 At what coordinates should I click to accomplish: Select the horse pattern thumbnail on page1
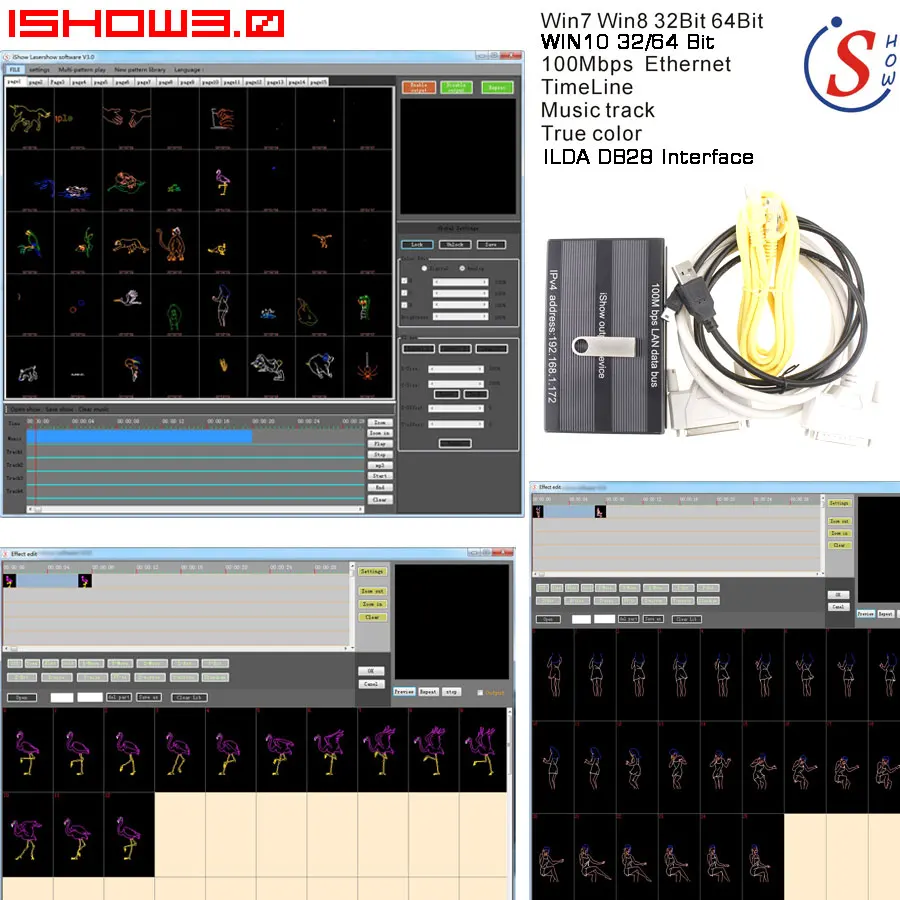(x=30, y=120)
